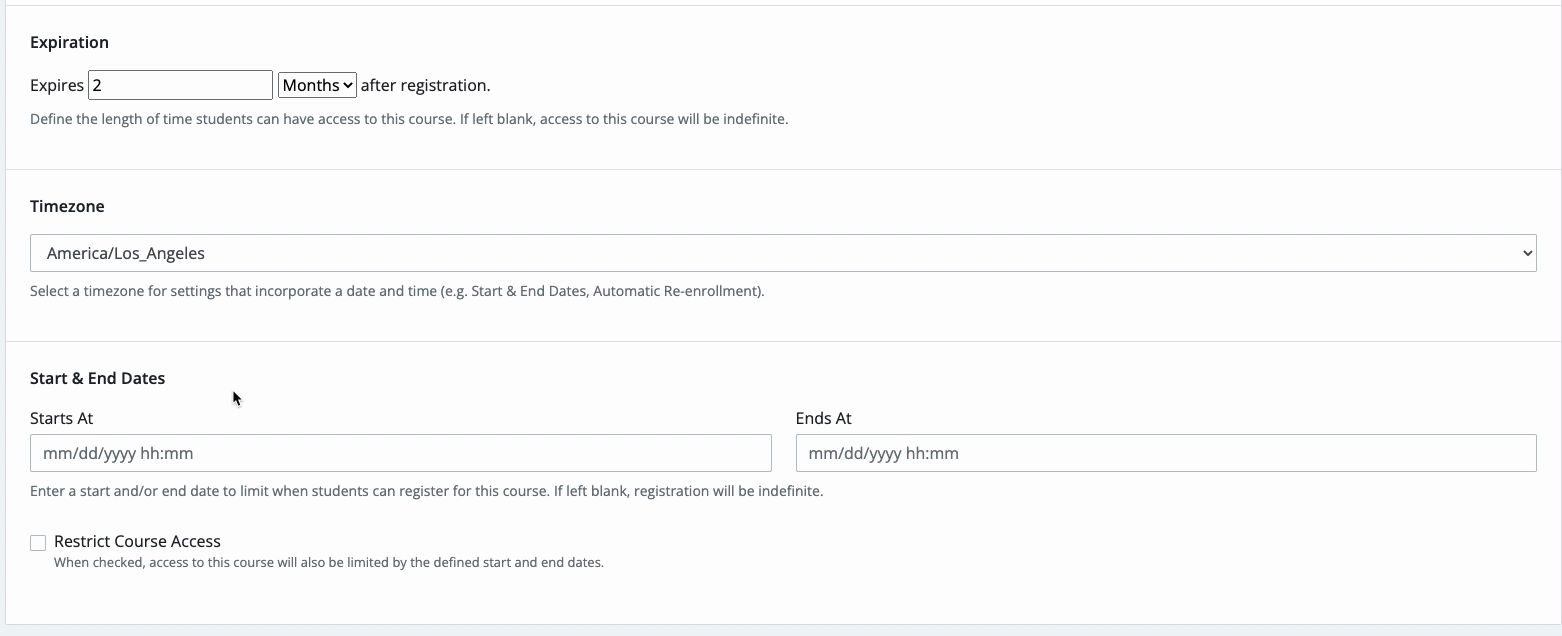
Task: Click the 'Enter a start and/or end date' hint
Action: [x=426, y=491]
